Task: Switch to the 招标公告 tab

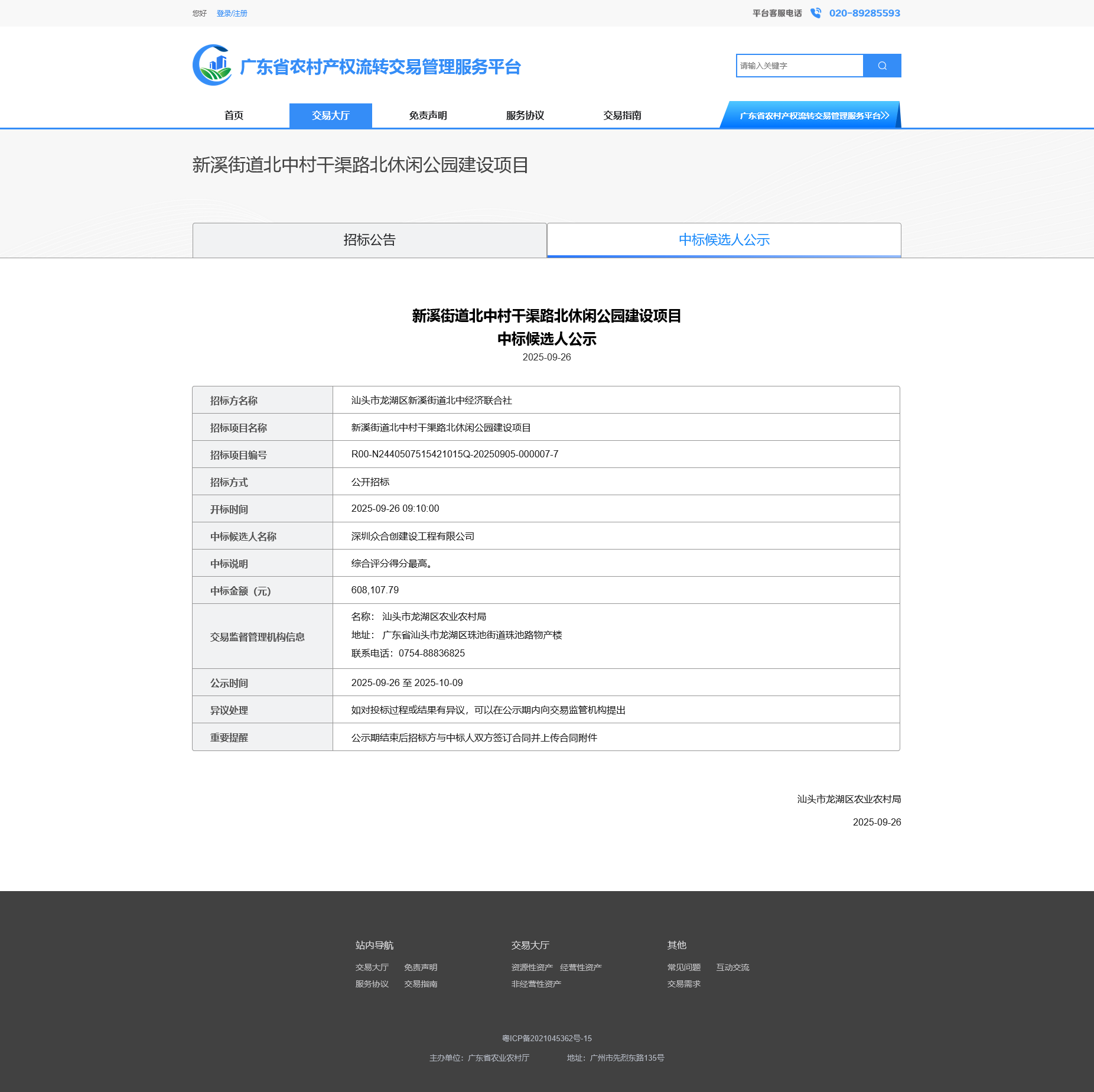Action: (x=369, y=240)
